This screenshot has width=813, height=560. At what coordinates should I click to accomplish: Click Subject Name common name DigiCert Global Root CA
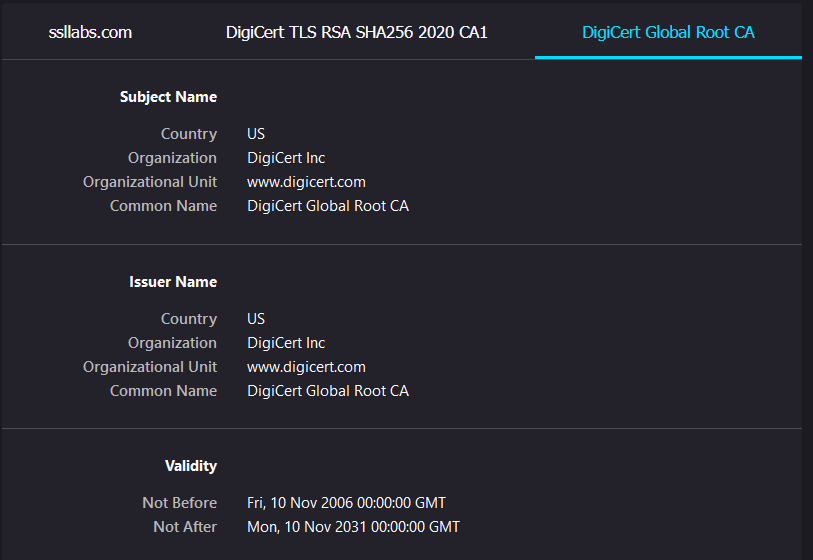pos(328,206)
